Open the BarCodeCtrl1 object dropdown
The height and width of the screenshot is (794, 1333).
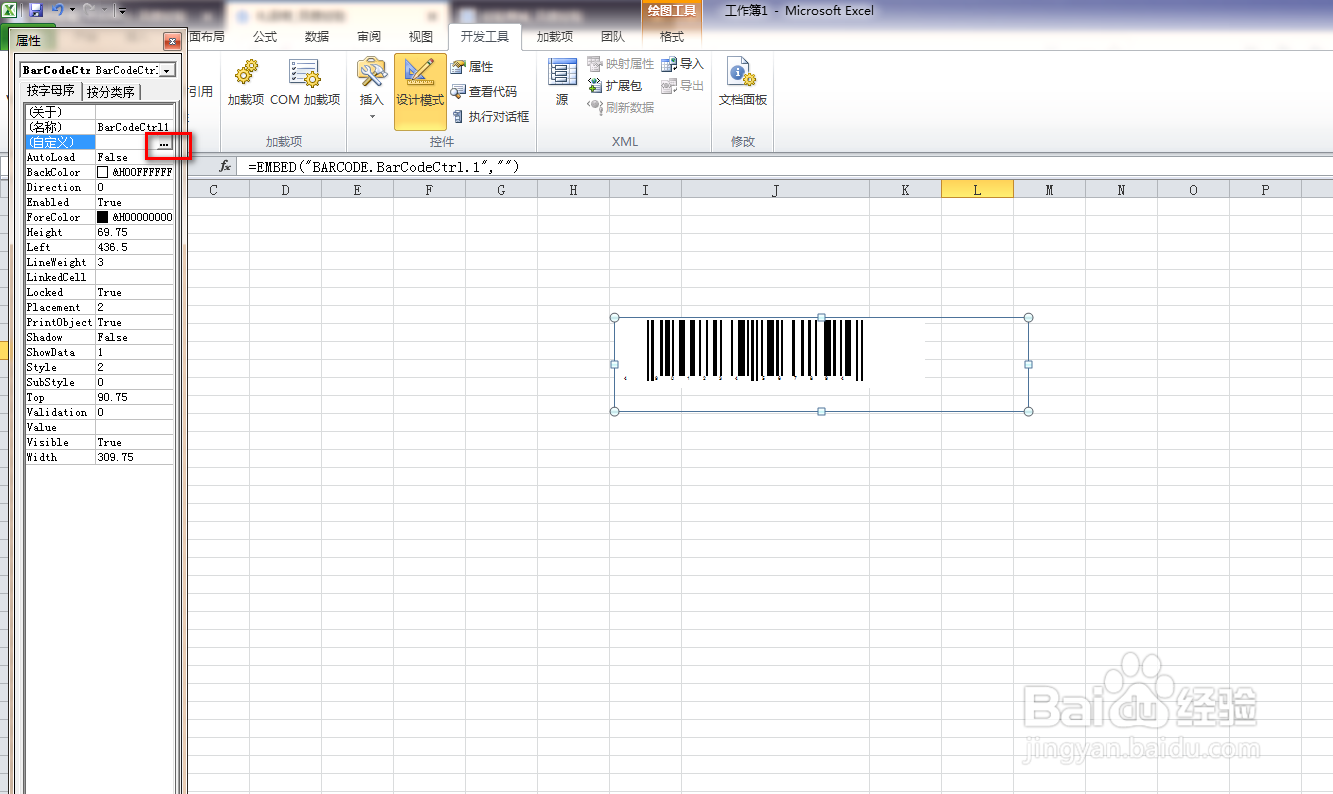(x=167, y=70)
